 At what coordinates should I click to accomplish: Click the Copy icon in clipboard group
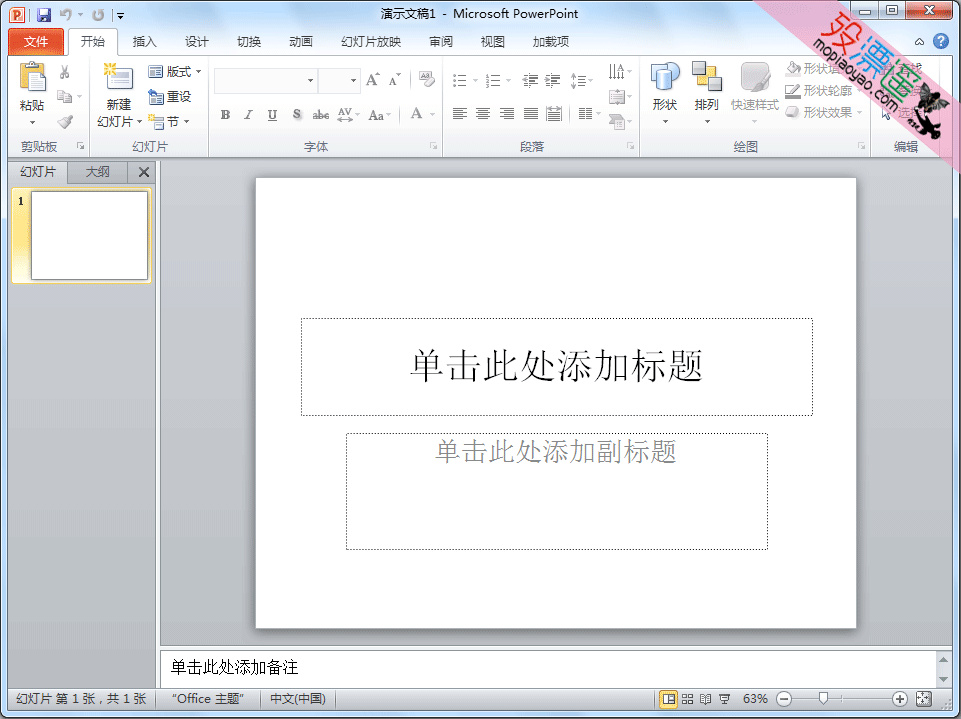(x=64, y=96)
